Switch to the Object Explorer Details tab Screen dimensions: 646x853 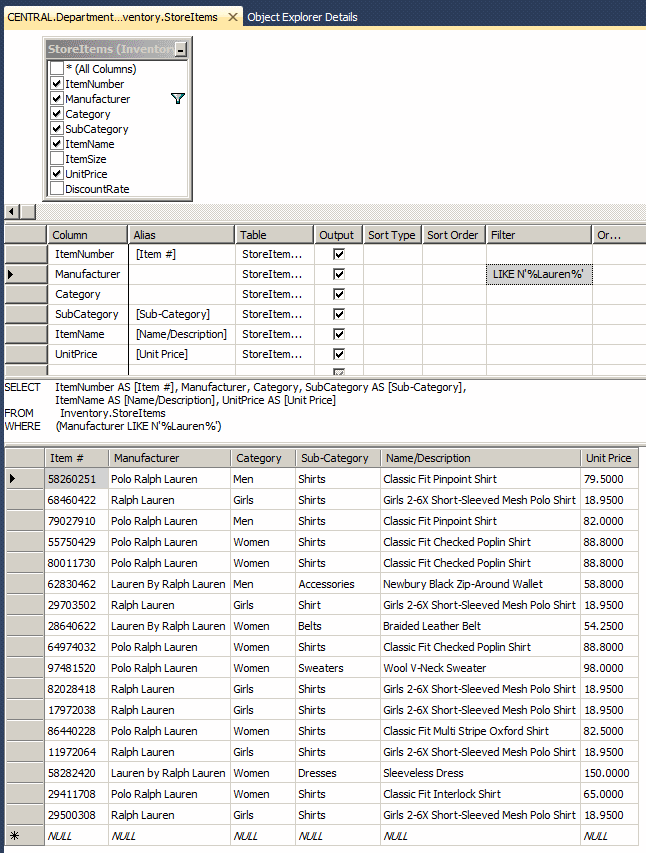[302, 17]
